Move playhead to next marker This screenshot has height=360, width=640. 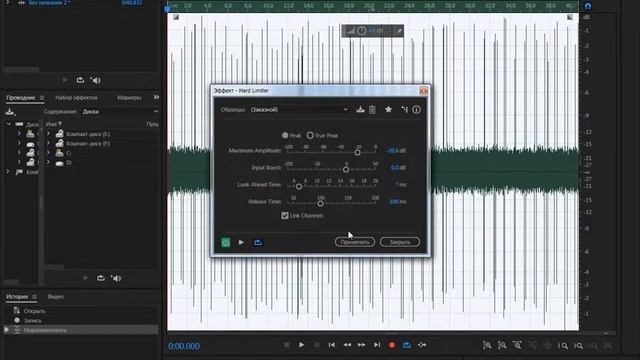(x=377, y=345)
